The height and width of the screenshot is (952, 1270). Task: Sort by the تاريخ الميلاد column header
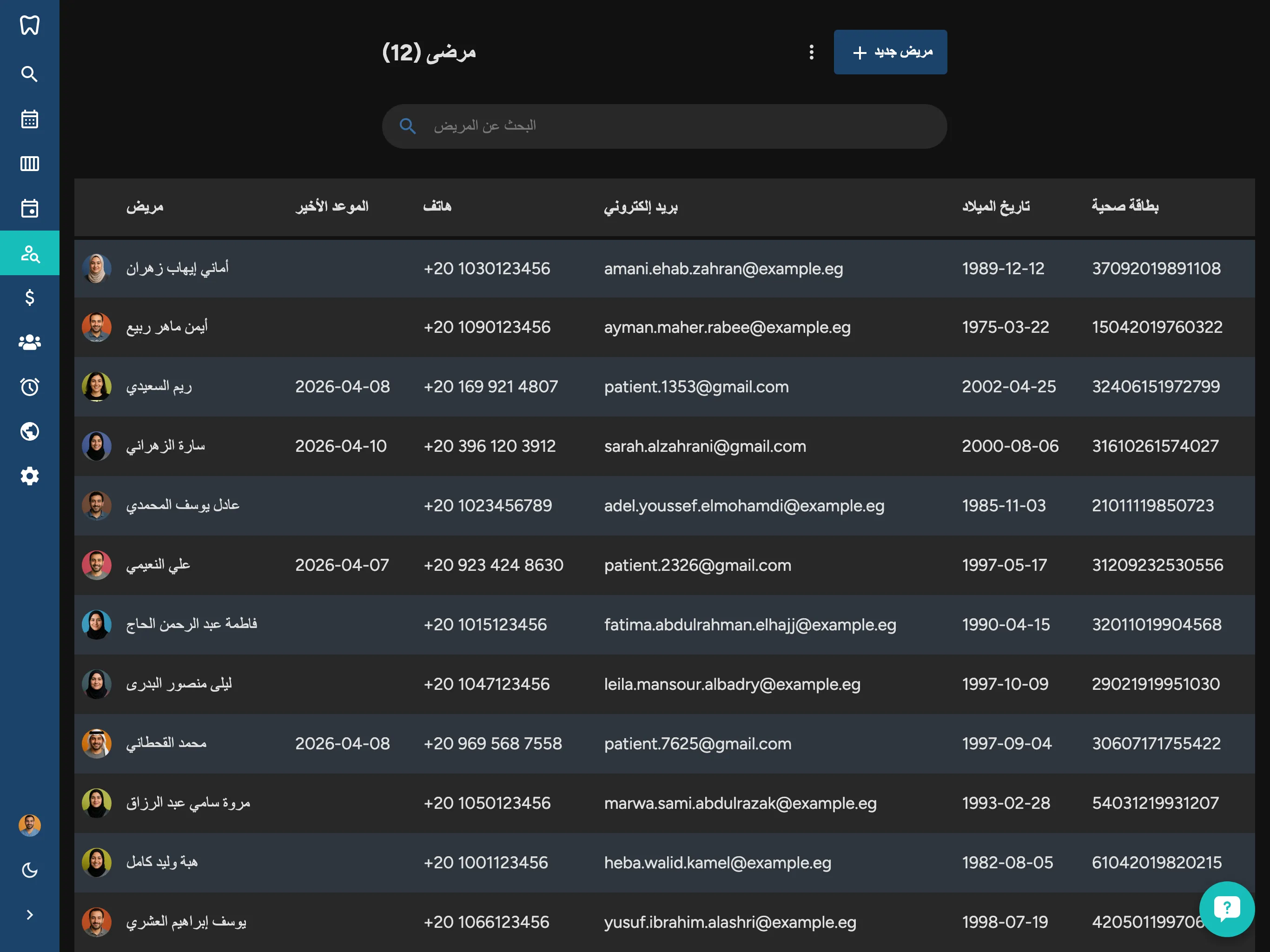(x=996, y=206)
